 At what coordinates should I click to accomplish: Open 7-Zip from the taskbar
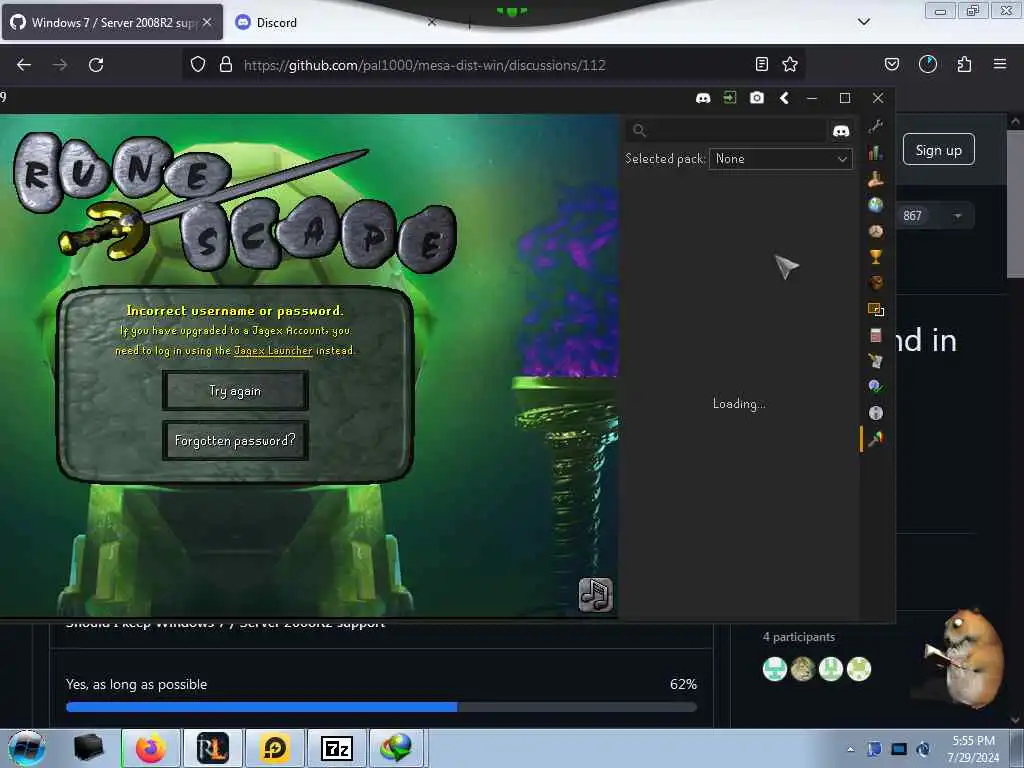pos(337,748)
